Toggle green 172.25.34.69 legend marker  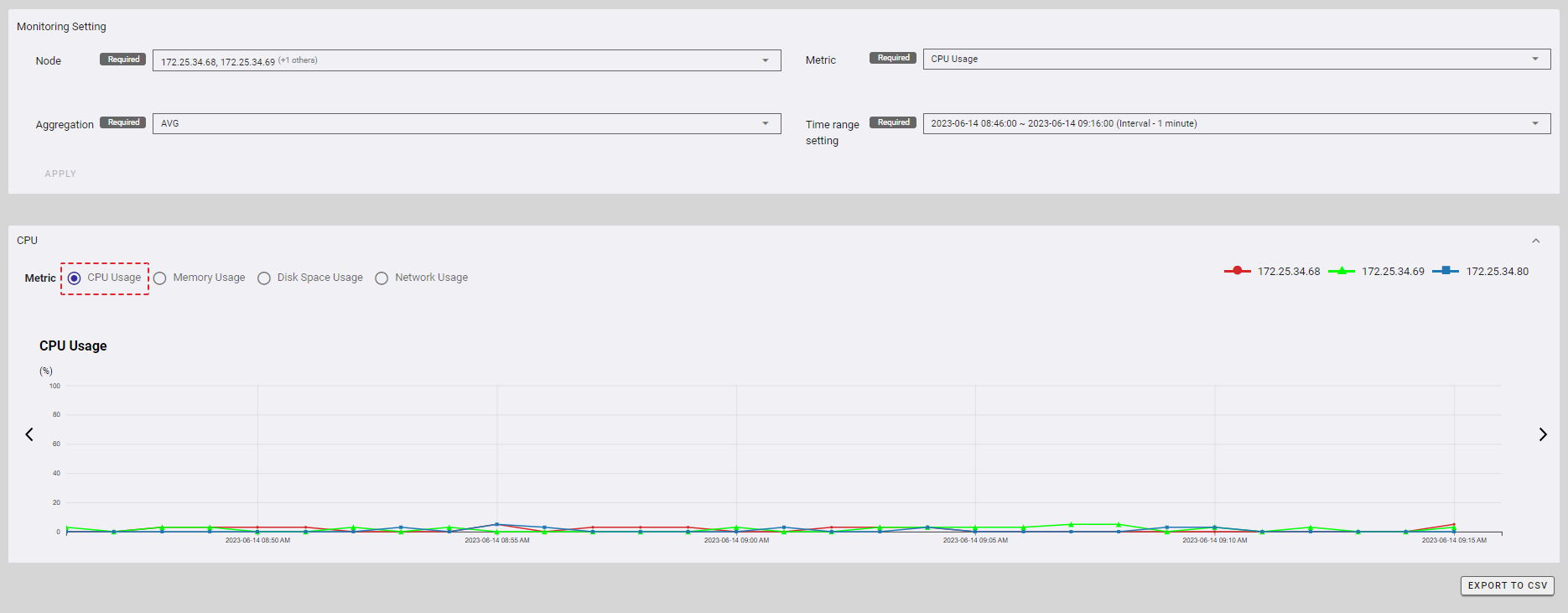[x=1341, y=271]
